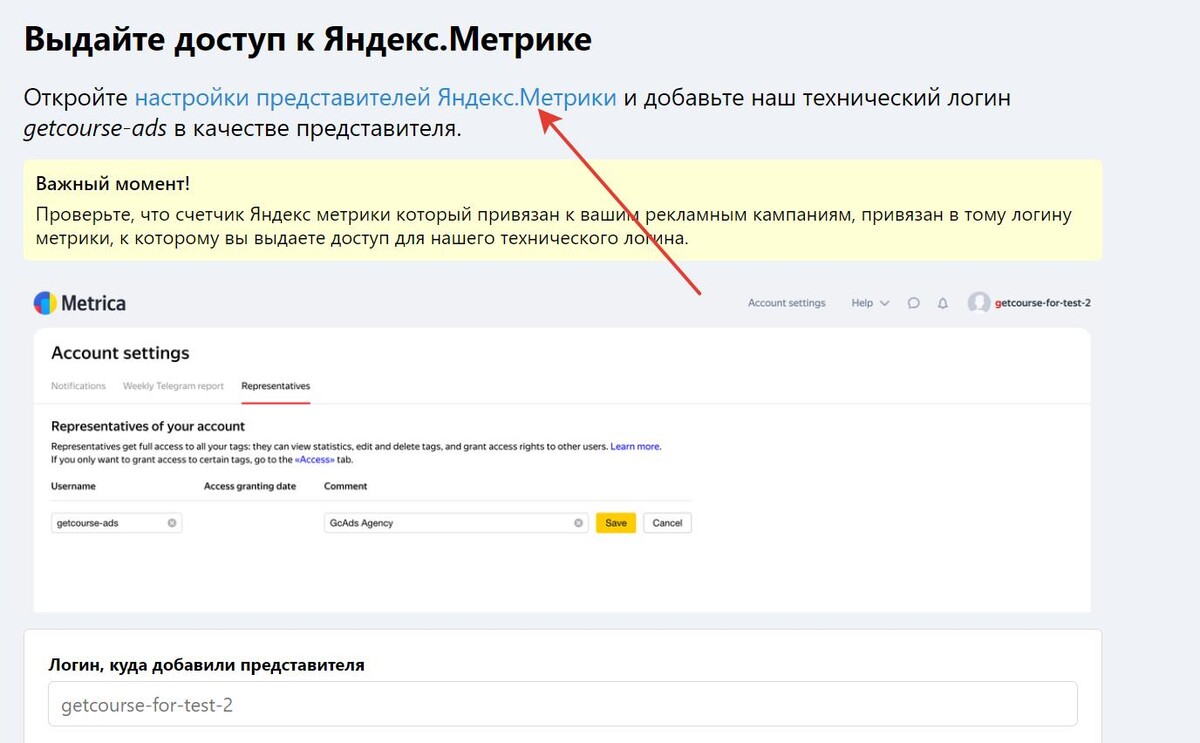Open настройки представителей Яндекс.Метрики link
Image resolution: width=1200 pixels, height=743 pixels.
click(375, 98)
